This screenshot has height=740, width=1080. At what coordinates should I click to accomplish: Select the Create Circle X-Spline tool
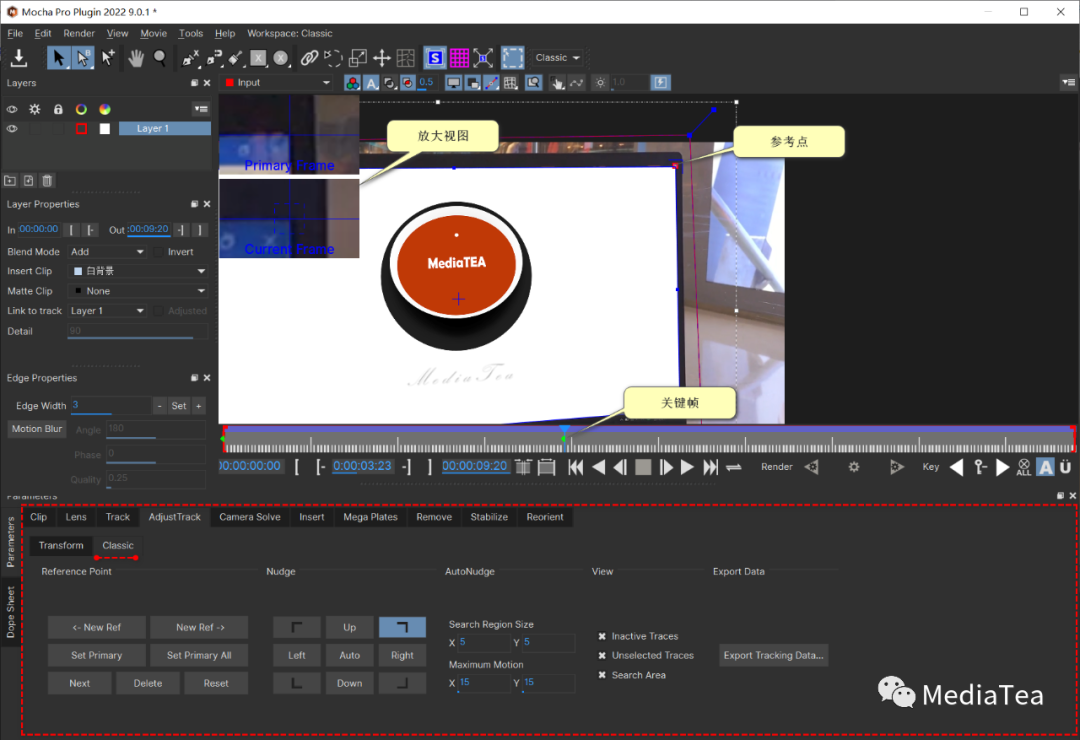point(281,58)
